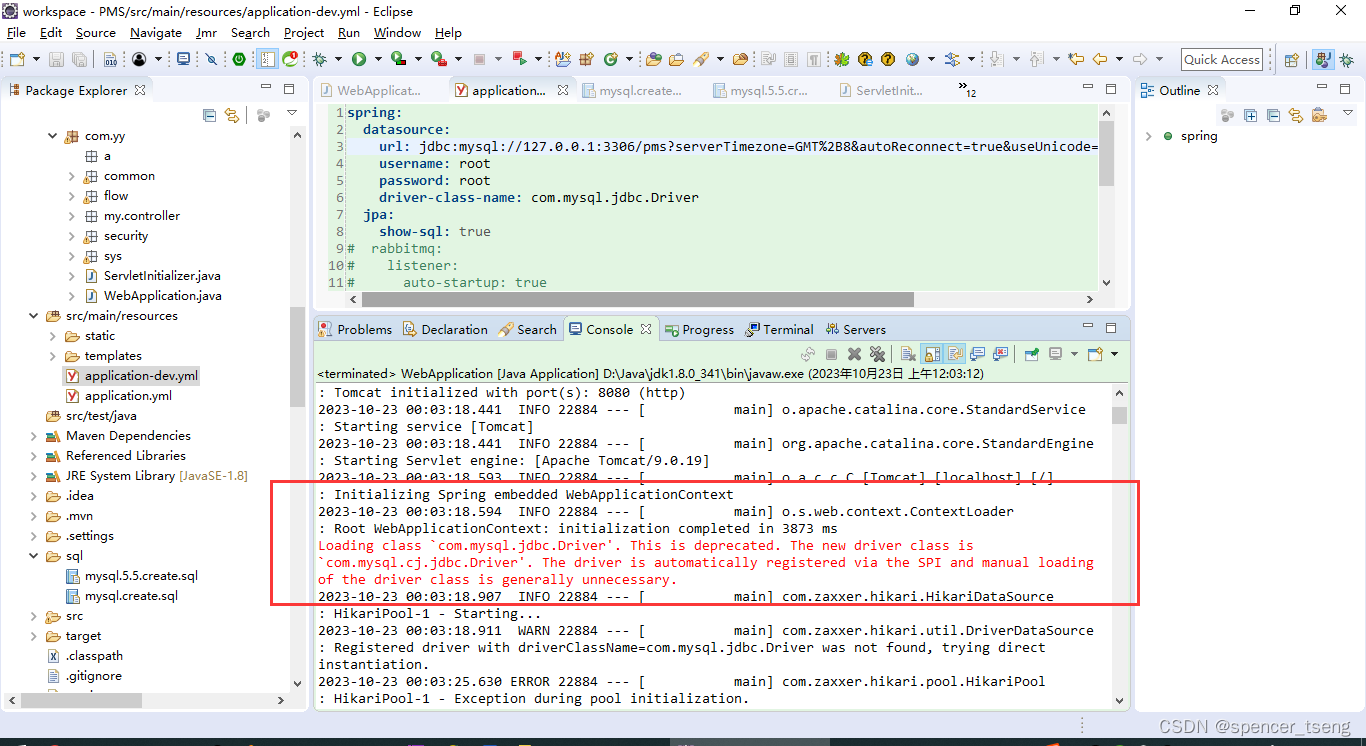Run the application using the green Run icon

(x=359, y=59)
